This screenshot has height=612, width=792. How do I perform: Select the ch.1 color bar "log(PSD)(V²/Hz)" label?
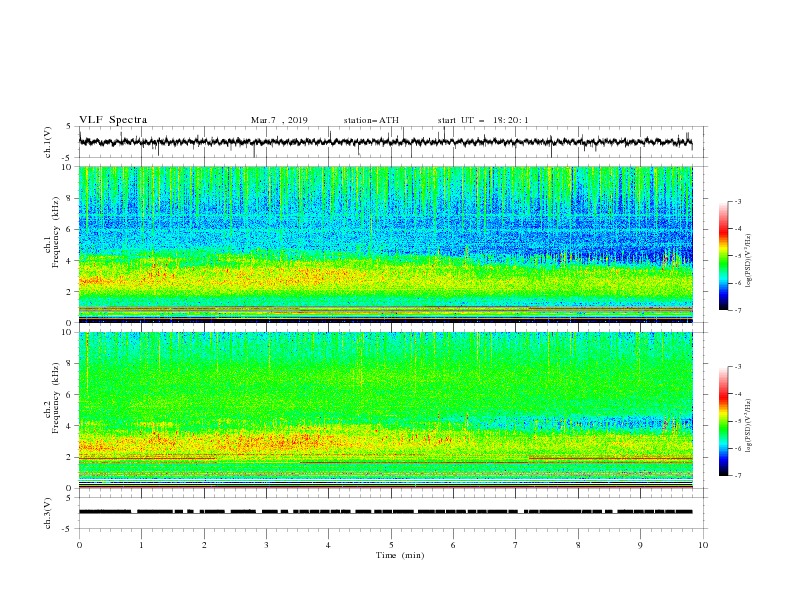point(749,261)
